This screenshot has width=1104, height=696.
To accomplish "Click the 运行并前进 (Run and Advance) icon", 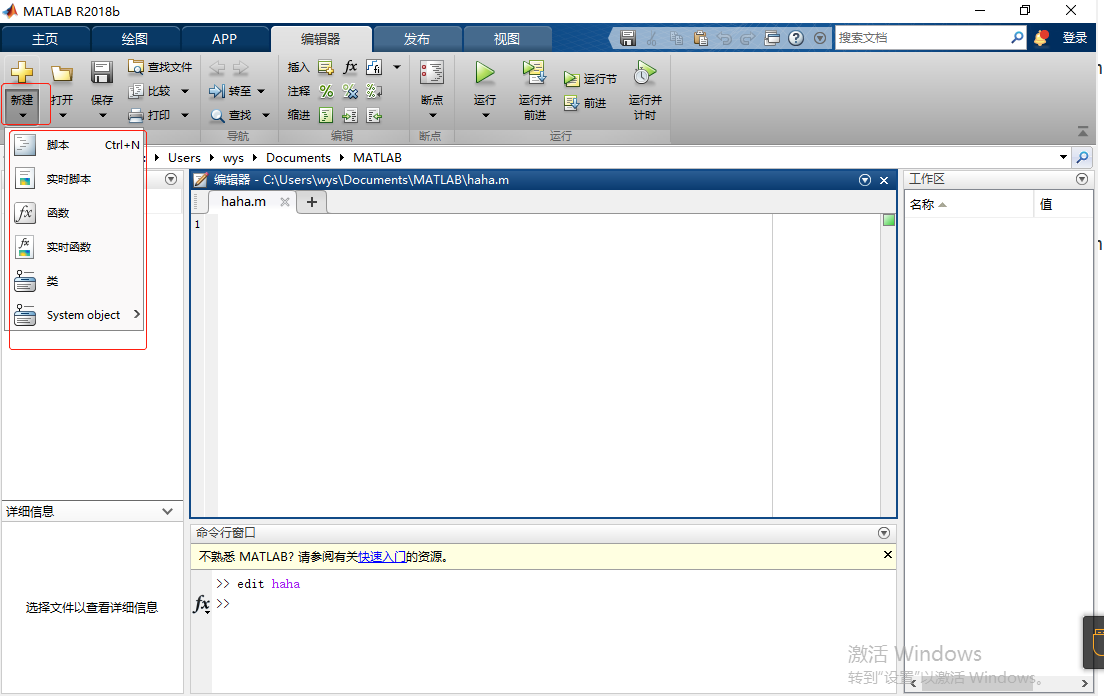I will tap(534, 72).
